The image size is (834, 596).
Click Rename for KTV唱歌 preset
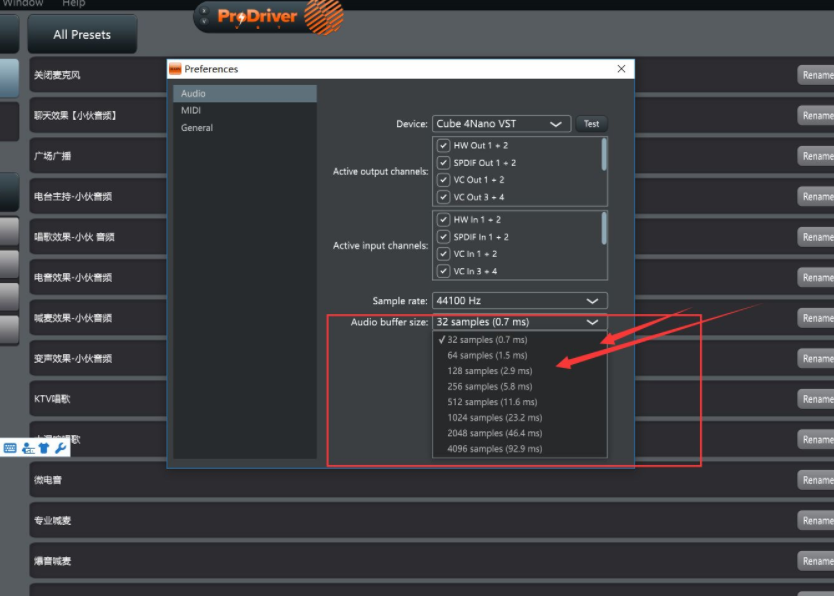coord(816,399)
